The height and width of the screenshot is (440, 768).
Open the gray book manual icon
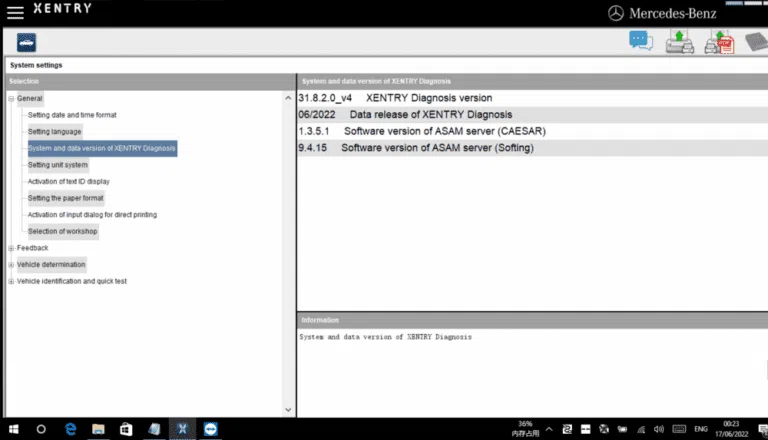tap(755, 42)
